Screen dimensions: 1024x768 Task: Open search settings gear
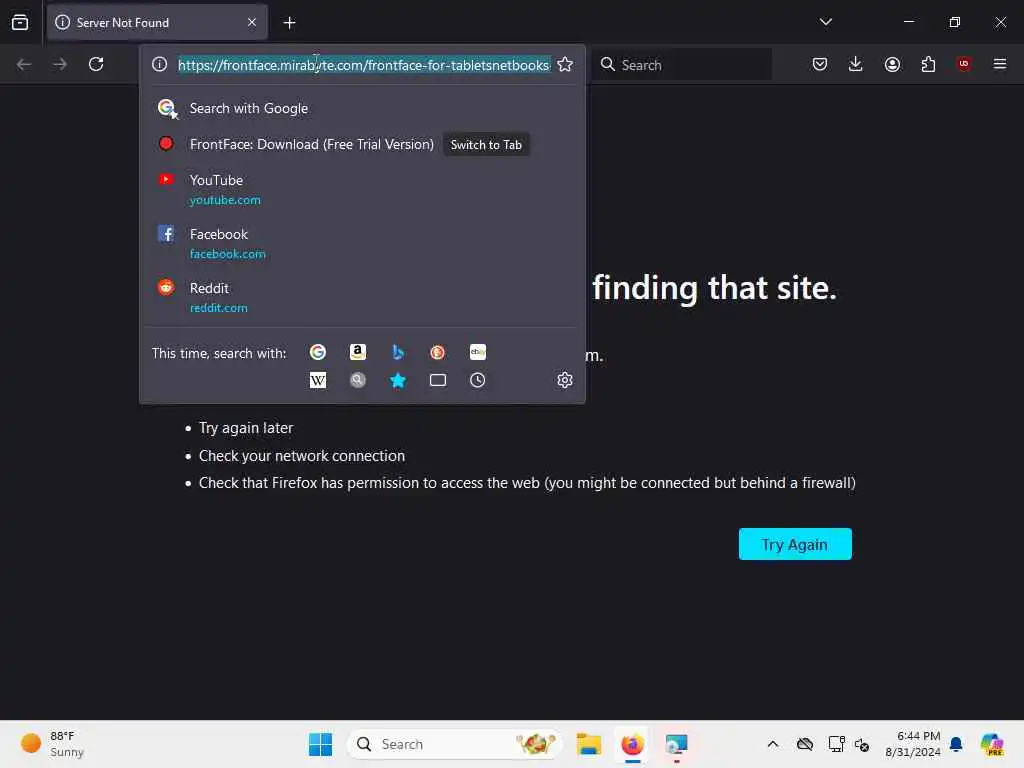pos(565,380)
